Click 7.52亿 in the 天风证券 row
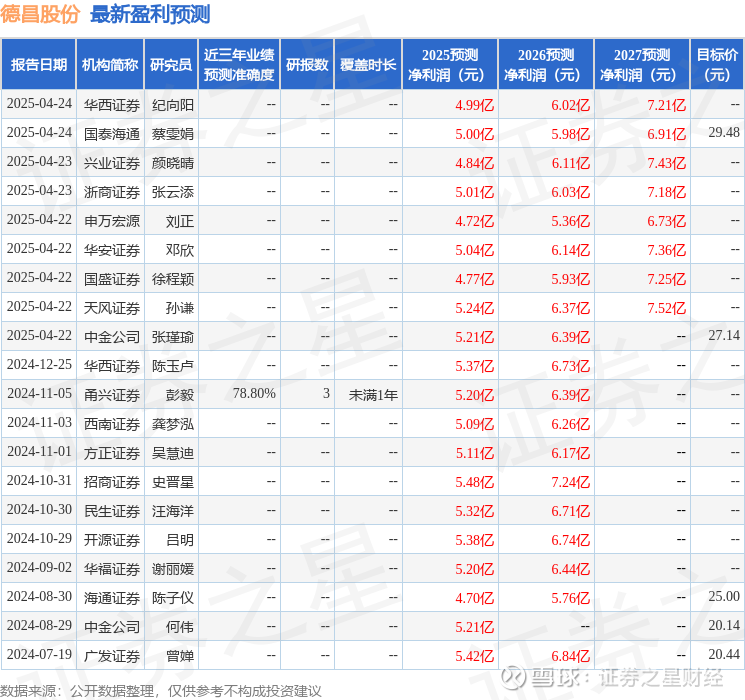This screenshot has width=745, height=700. tap(667, 307)
